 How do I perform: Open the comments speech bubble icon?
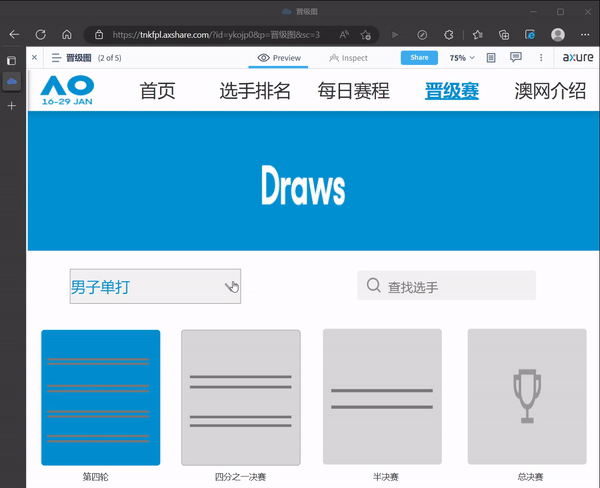[x=516, y=57]
